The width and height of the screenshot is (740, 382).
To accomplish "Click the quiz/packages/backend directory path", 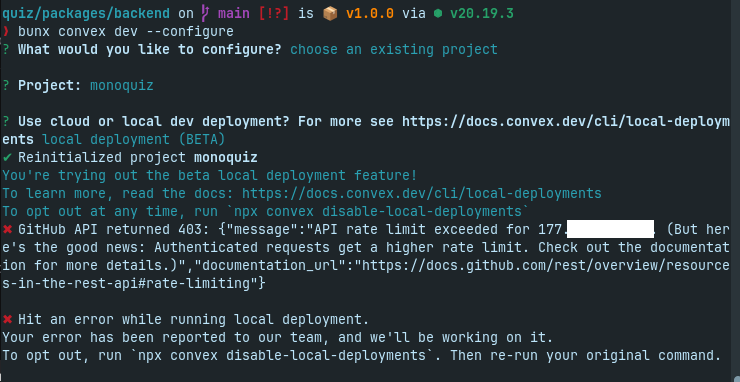I will pyautogui.click(x=86, y=14).
